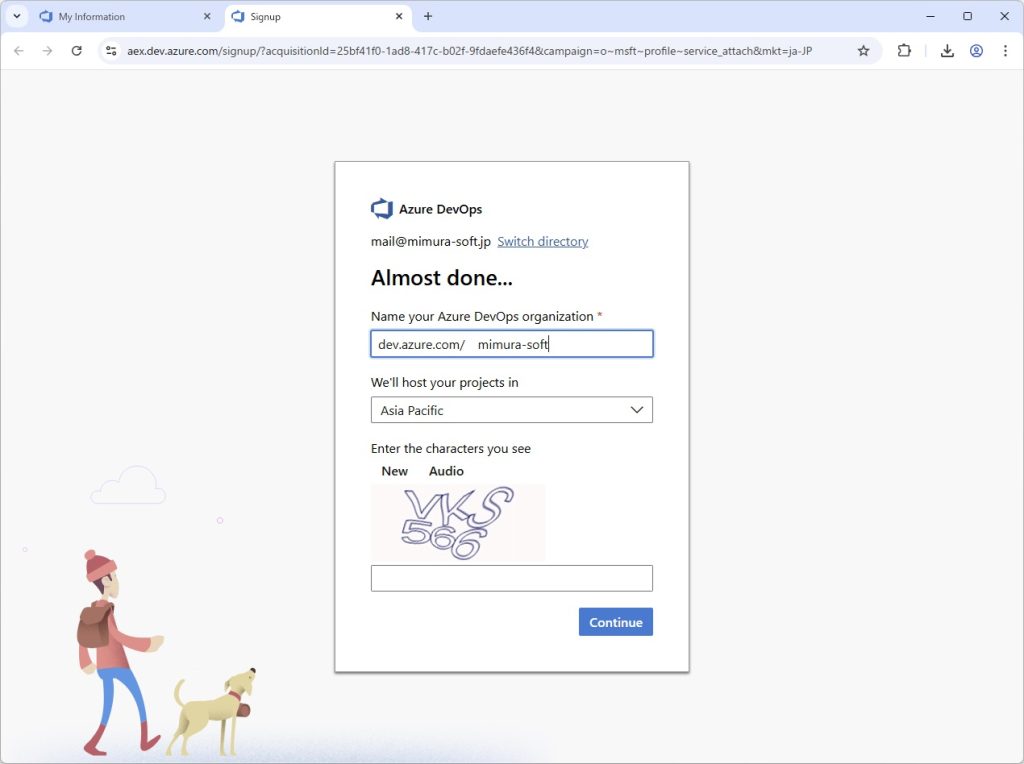Bookmark this page with the star icon
This screenshot has height=764, width=1024.
[x=863, y=51]
